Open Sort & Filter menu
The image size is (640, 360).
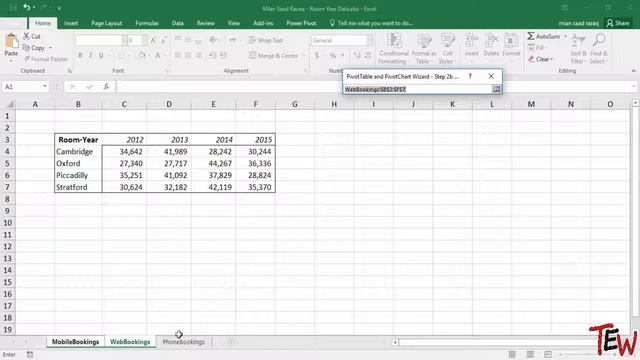click(578, 49)
